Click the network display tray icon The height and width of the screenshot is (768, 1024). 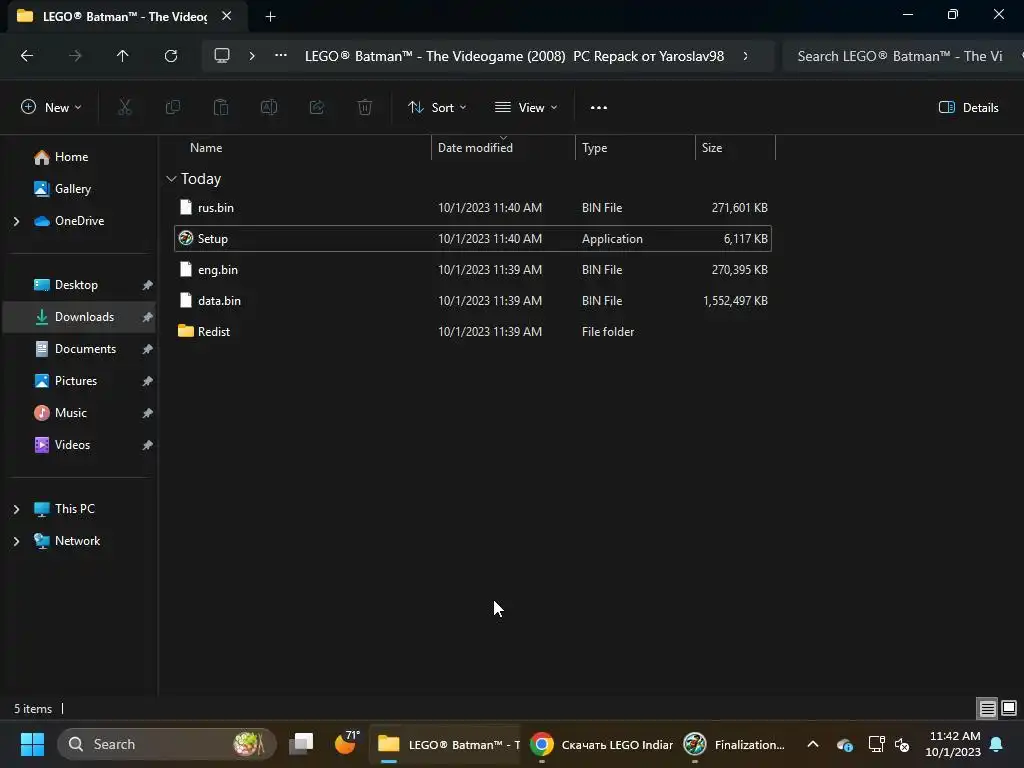pos(876,744)
